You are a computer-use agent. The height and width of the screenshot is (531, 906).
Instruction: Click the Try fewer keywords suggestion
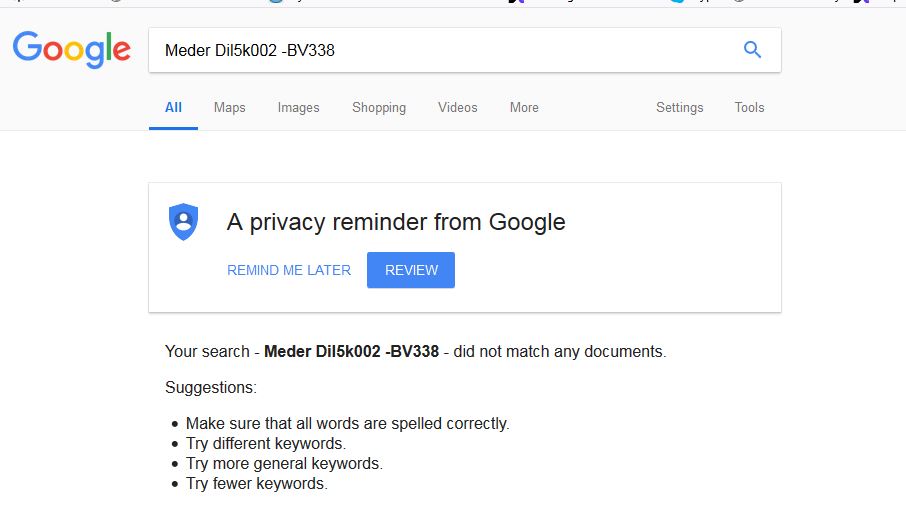click(257, 483)
